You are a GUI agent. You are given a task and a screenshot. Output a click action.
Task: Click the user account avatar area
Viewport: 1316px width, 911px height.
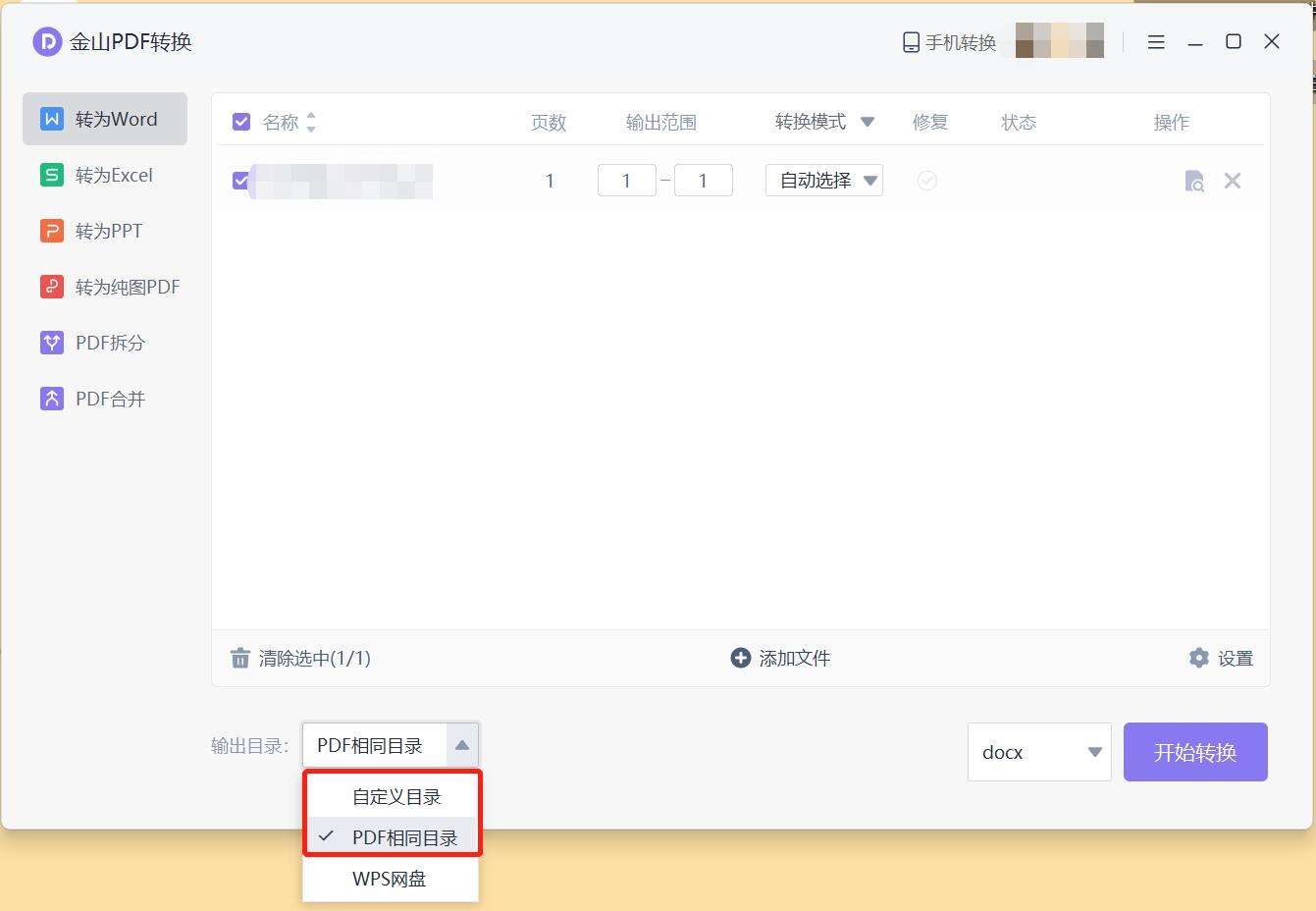[1060, 41]
